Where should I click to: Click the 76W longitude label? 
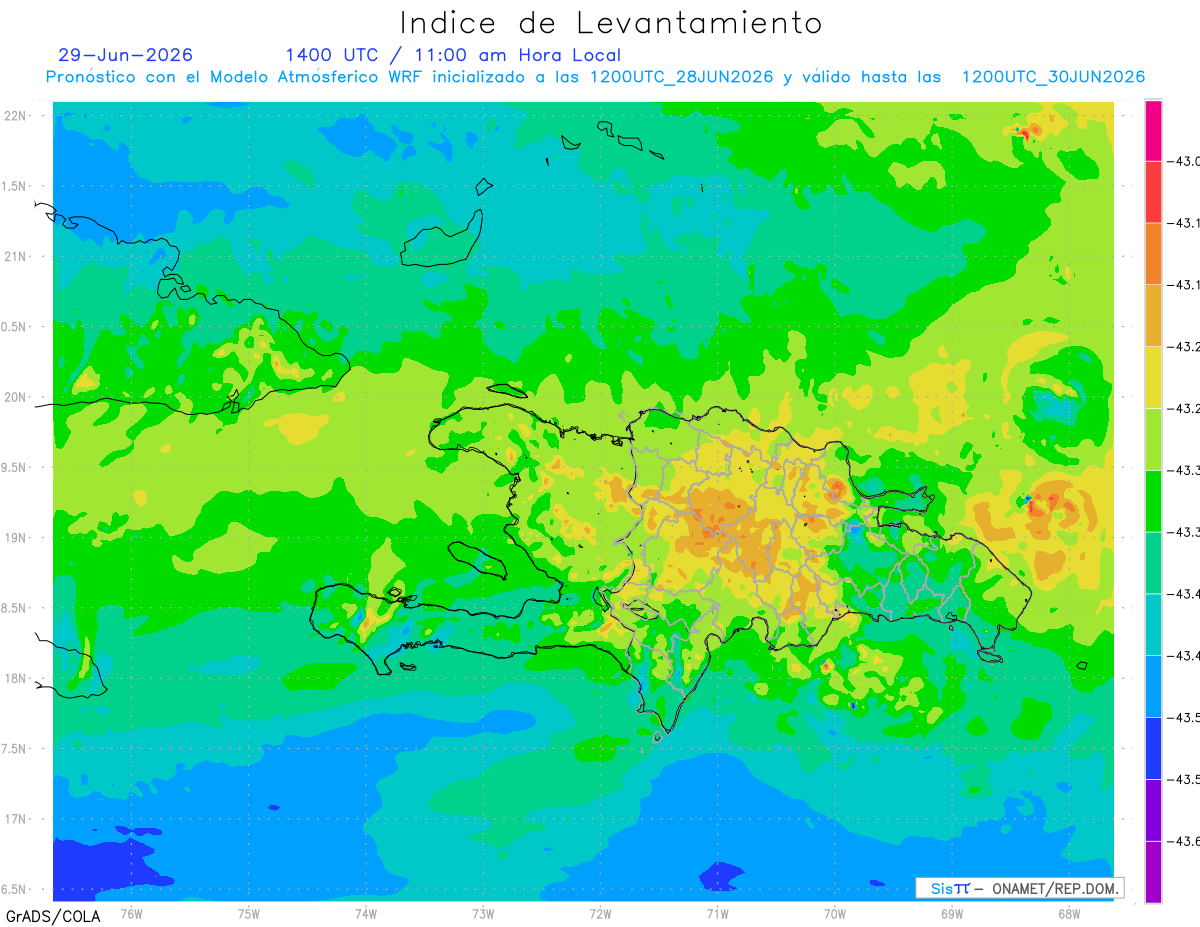click(131, 913)
